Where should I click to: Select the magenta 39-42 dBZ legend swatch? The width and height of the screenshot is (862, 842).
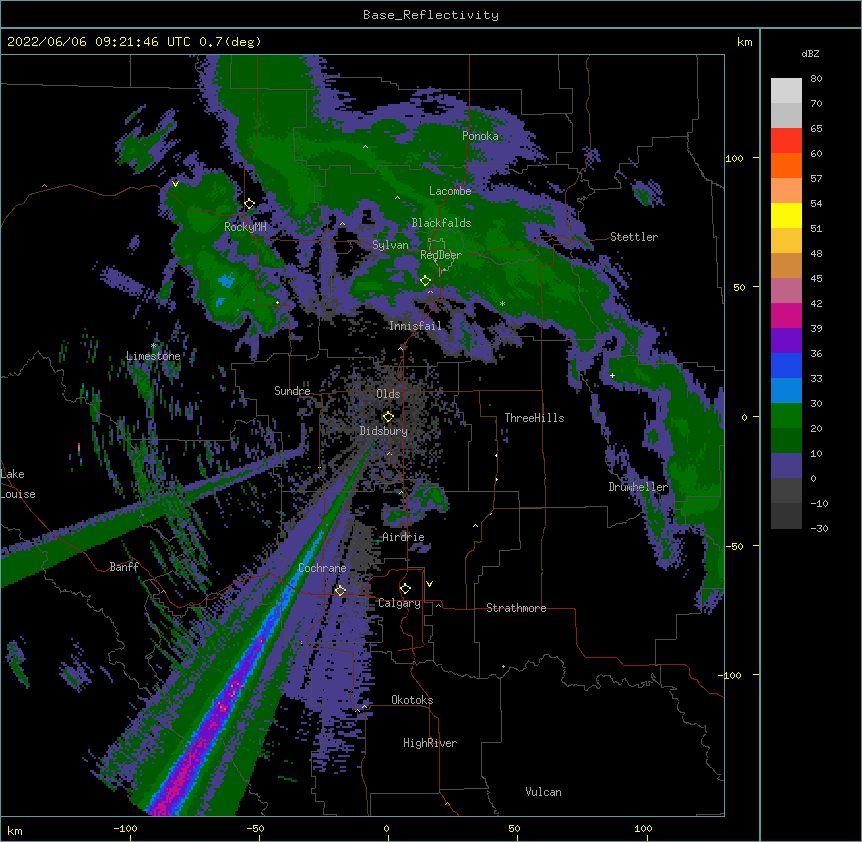point(786,315)
